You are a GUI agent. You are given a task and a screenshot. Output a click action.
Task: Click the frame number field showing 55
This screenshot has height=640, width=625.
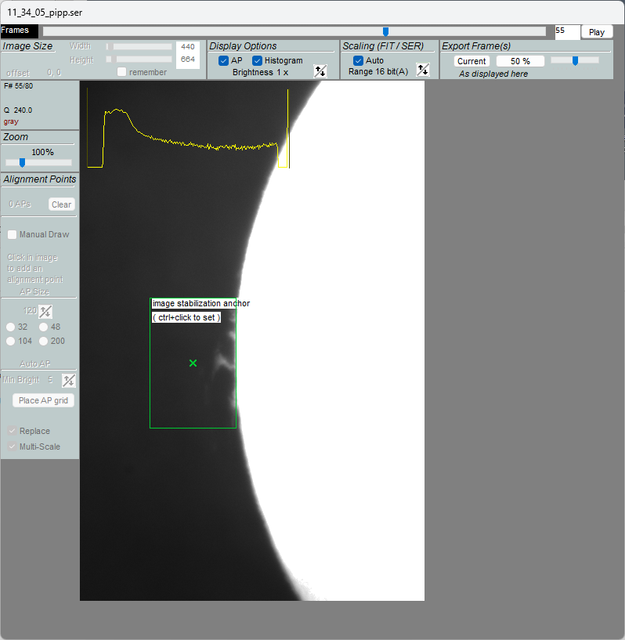[567, 32]
